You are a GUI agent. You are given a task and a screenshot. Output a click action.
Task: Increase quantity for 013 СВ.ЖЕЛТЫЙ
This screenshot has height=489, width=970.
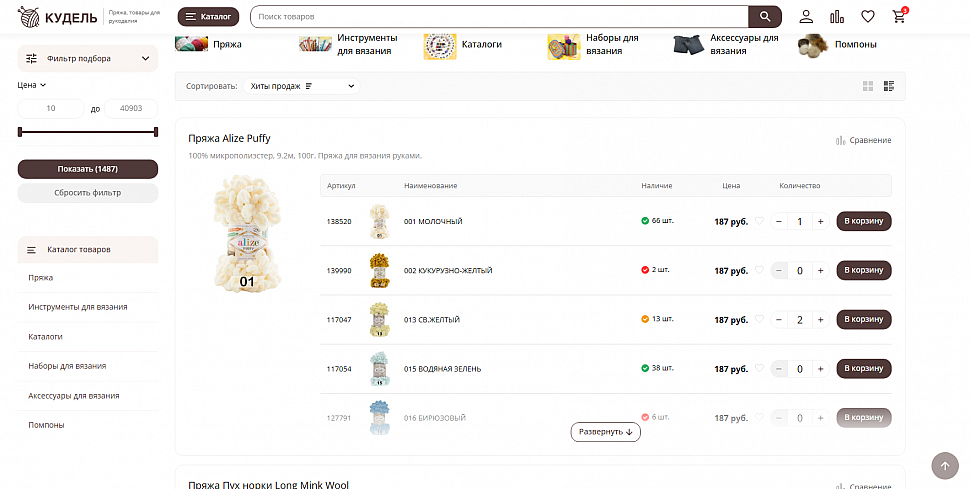[x=820, y=319]
